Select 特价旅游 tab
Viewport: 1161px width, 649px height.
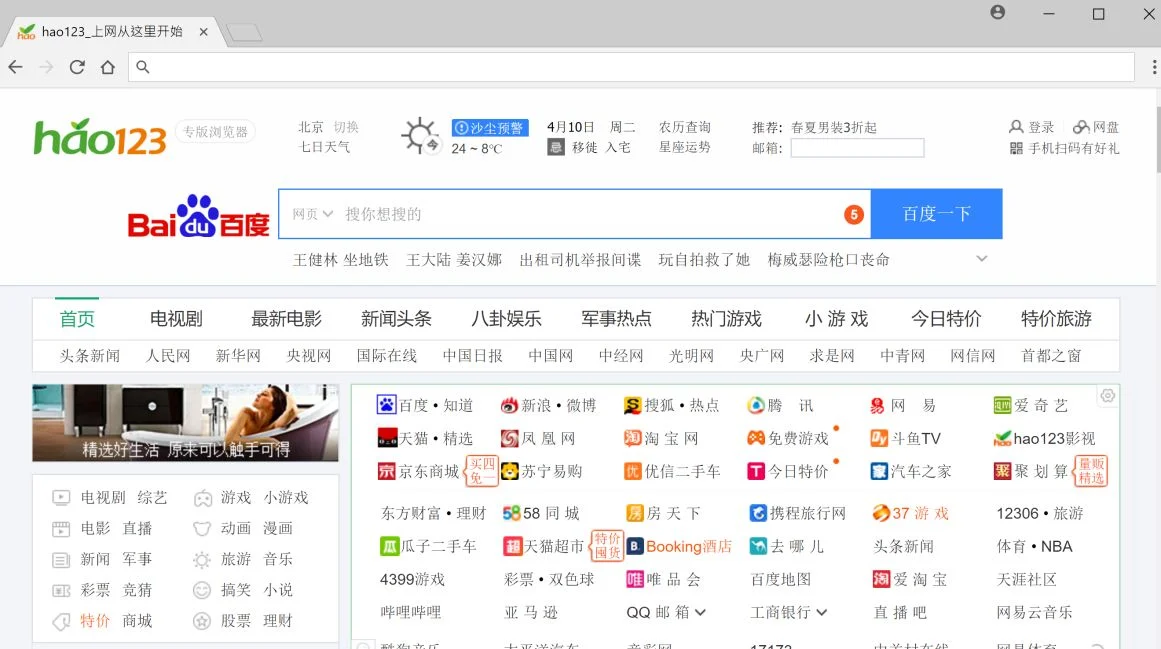(1056, 319)
